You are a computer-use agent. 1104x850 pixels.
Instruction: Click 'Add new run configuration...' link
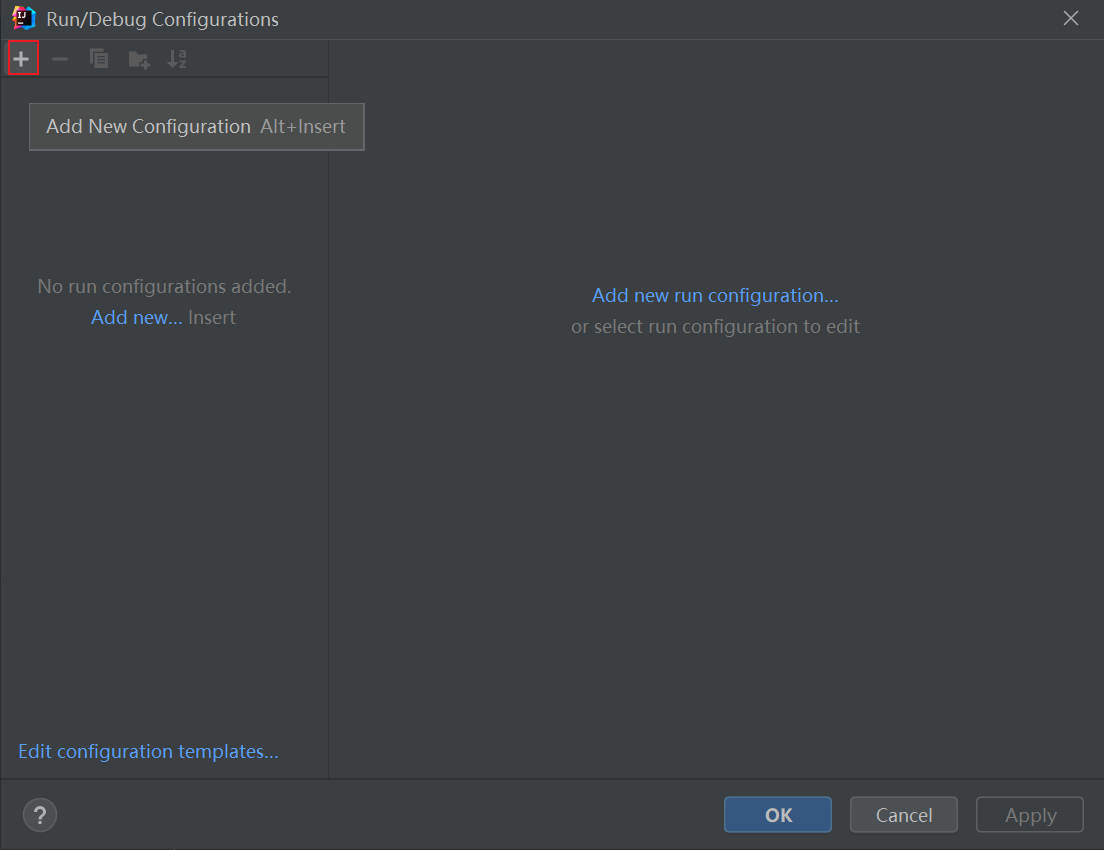(715, 296)
